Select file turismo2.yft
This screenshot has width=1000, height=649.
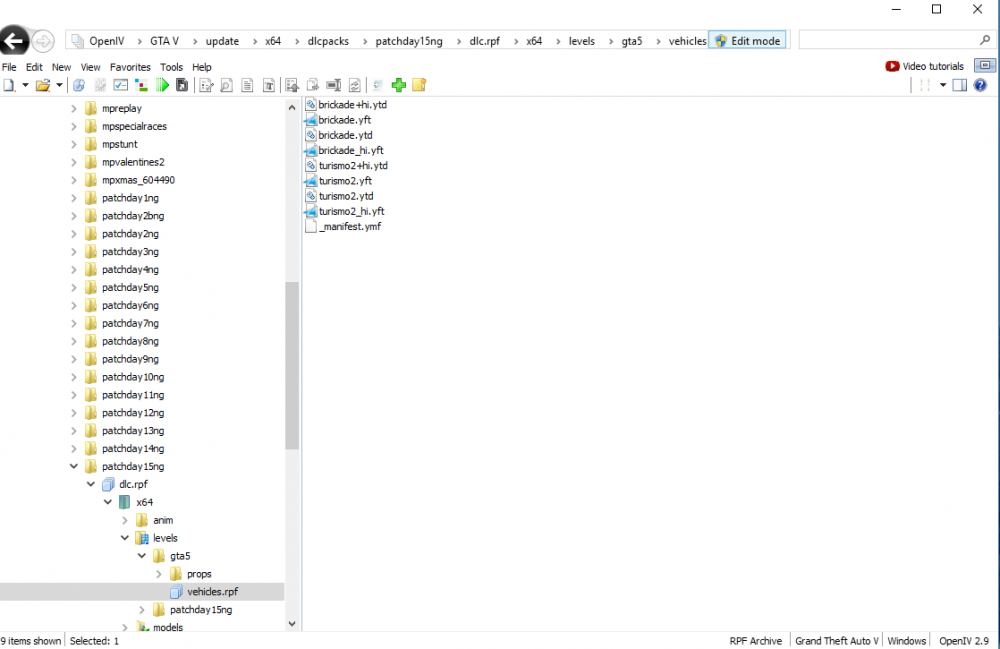tap(345, 181)
